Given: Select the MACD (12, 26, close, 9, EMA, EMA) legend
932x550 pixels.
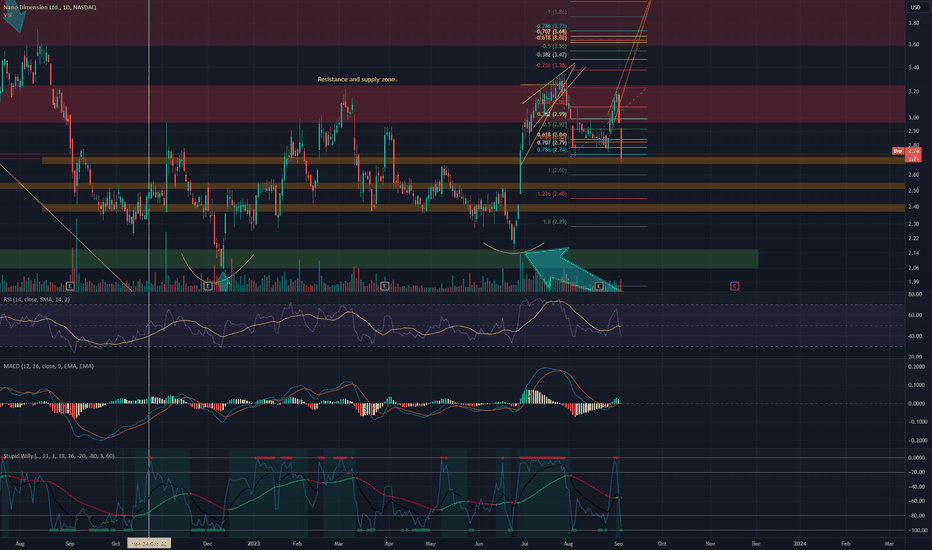Looking at the screenshot, I should (48, 366).
